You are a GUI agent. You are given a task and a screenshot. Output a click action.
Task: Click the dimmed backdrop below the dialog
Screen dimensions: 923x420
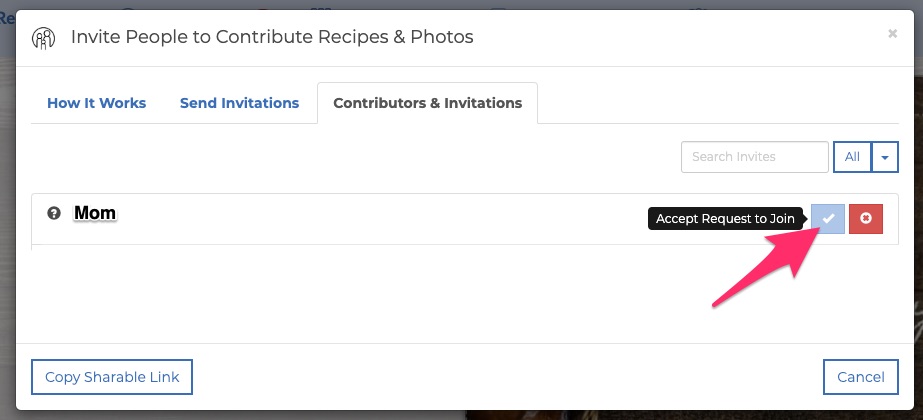pyautogui.click(x=462, y=415)
